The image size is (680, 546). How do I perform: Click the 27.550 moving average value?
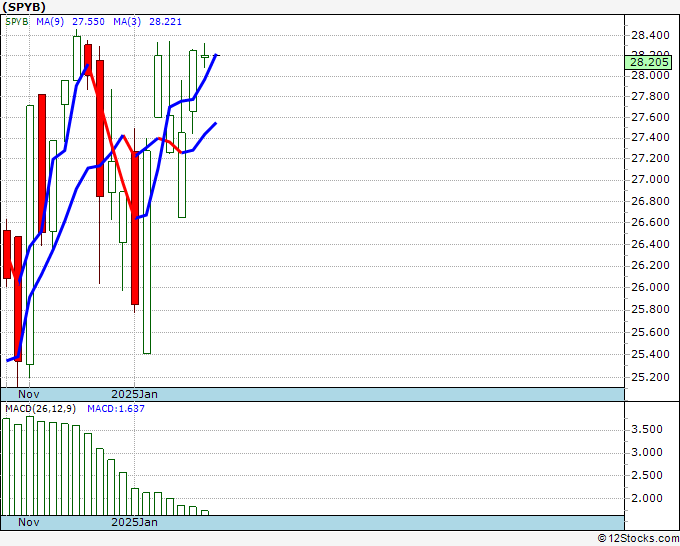point(88,22)
